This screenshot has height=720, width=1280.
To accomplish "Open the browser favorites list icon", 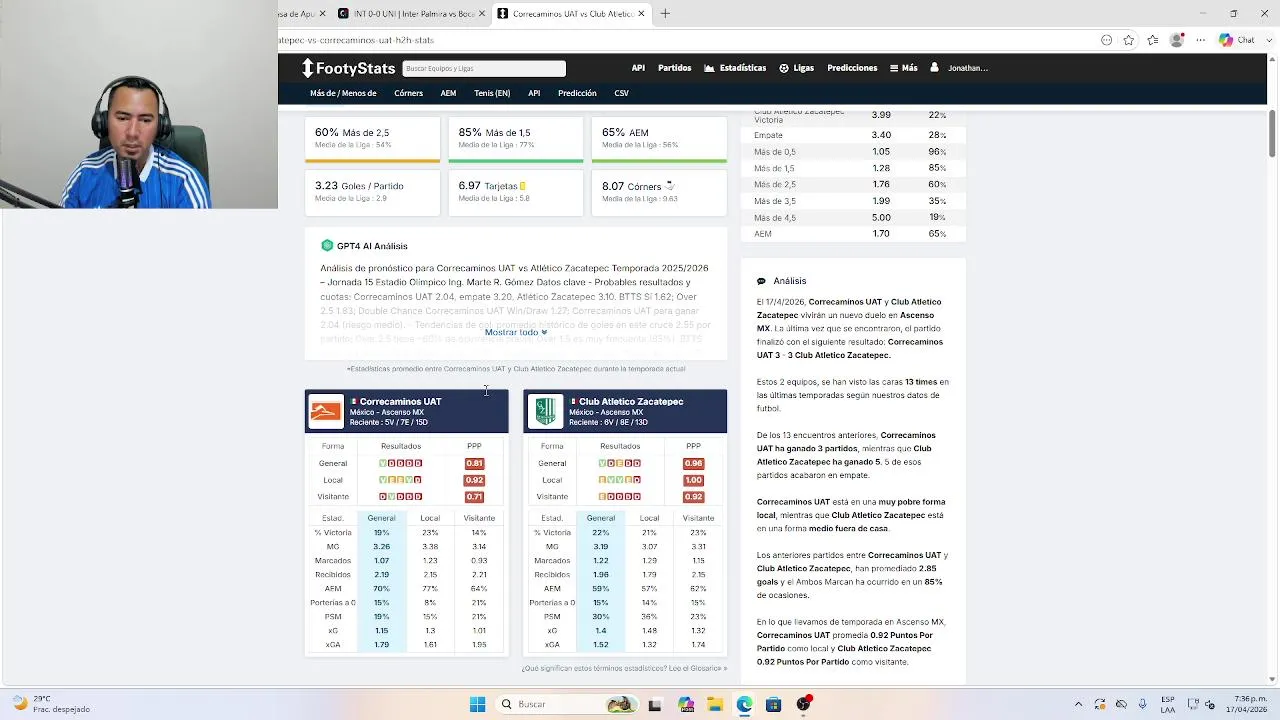I will click(x=1153, y=40).
